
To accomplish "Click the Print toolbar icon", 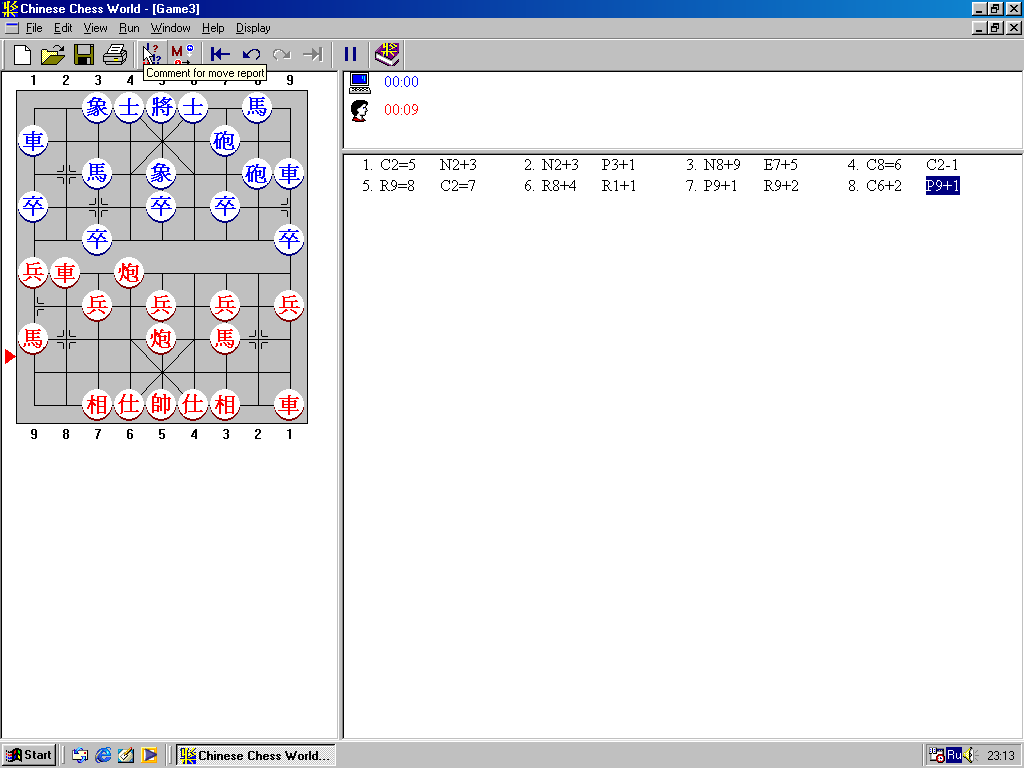I will tap(115, 54).
